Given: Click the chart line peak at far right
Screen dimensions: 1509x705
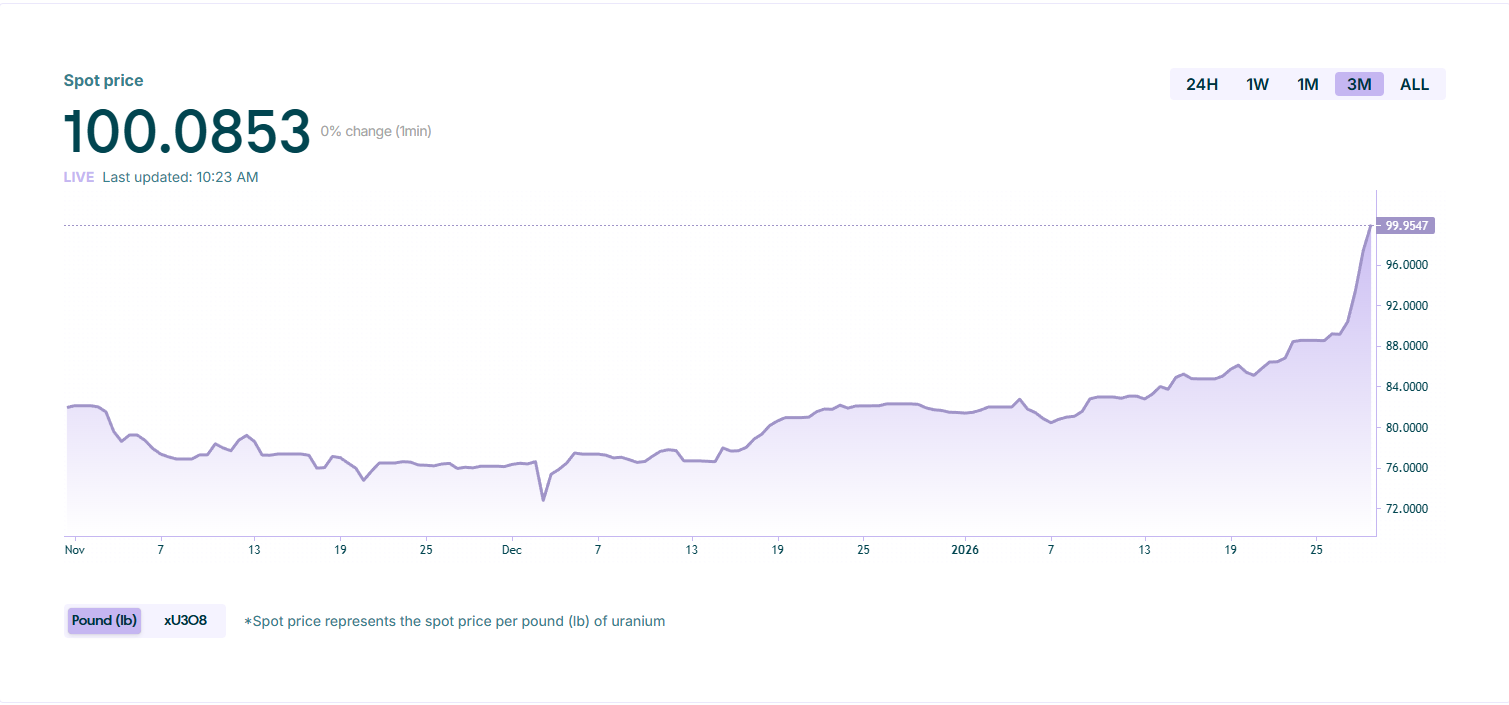Looking at the screenshot, I should (x=1370, y=227).
